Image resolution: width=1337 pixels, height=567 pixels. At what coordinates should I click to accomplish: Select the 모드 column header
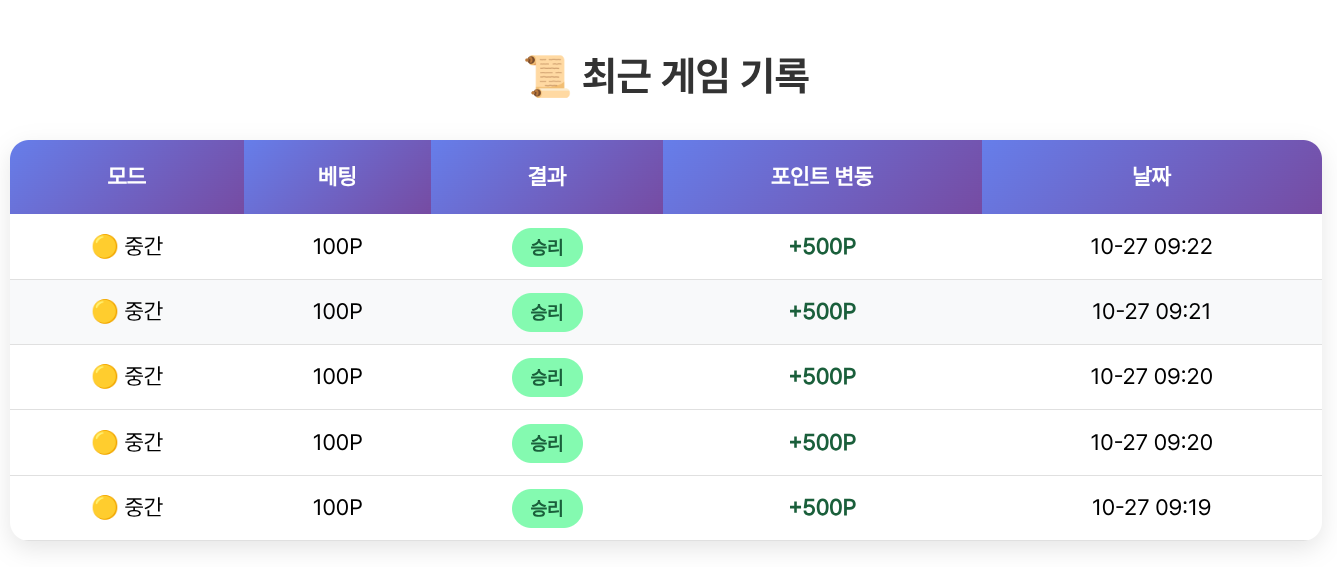tap(127, 177)
